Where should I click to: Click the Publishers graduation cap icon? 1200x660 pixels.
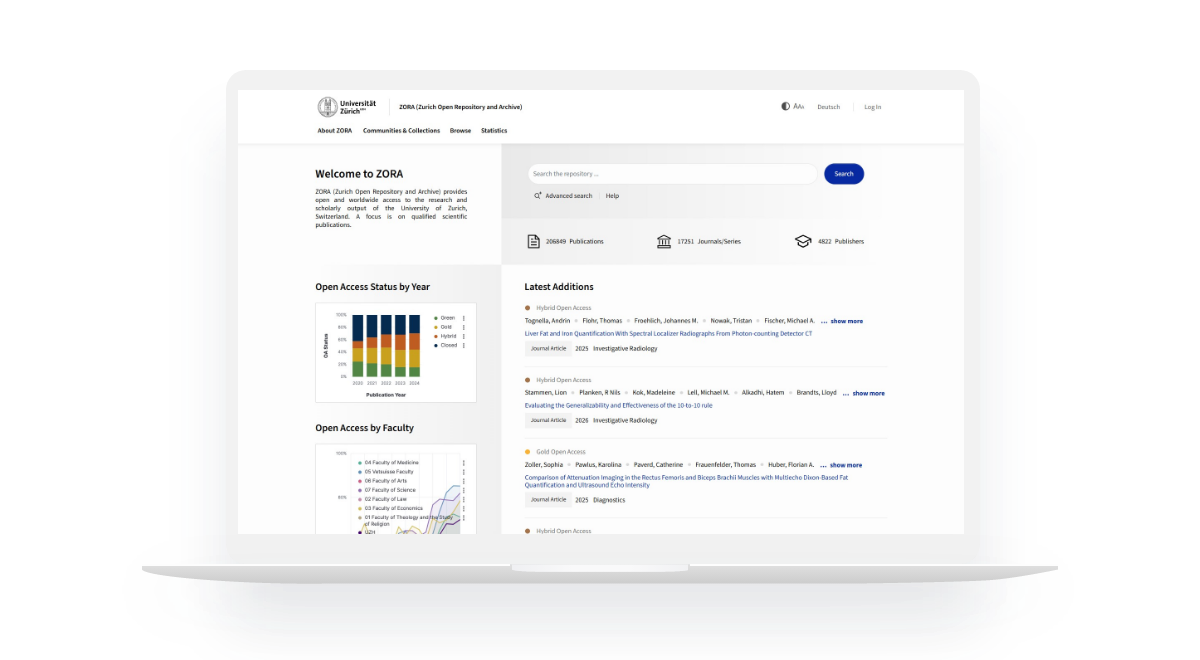(802, 241)
